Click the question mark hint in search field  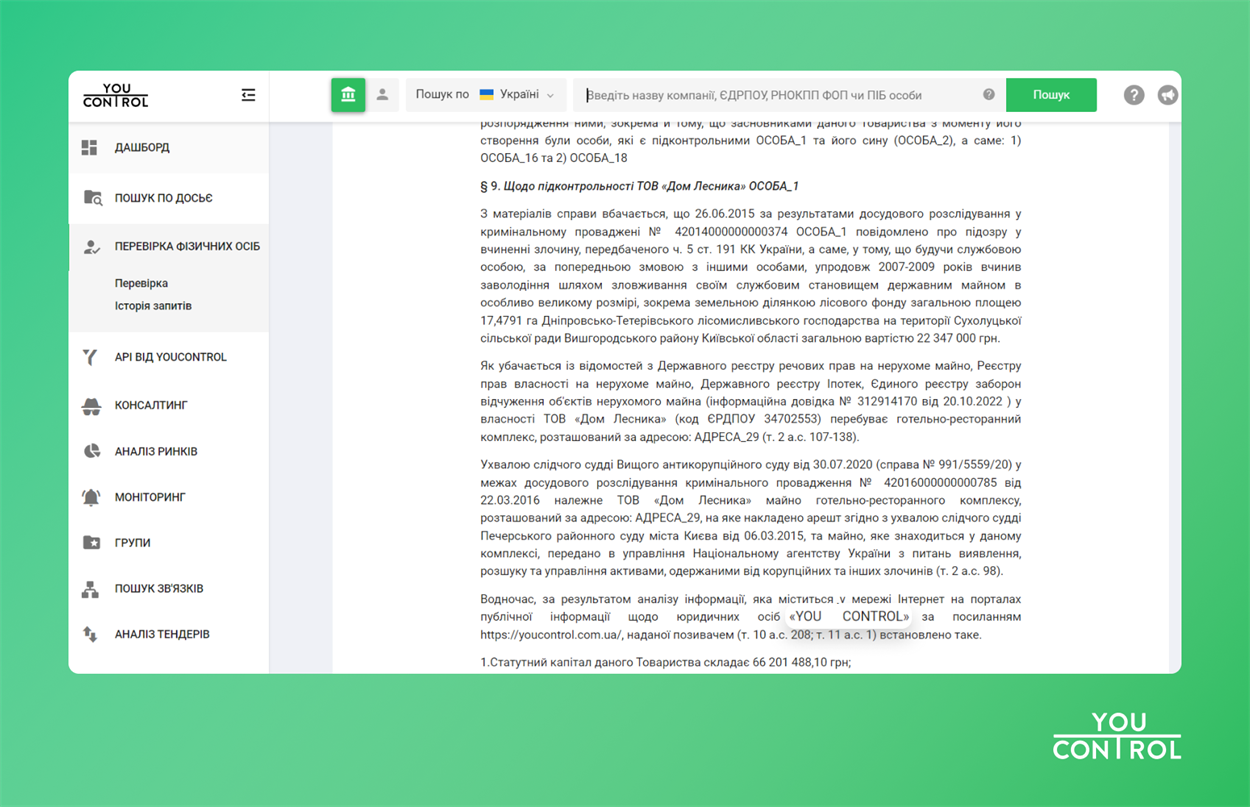988,95
